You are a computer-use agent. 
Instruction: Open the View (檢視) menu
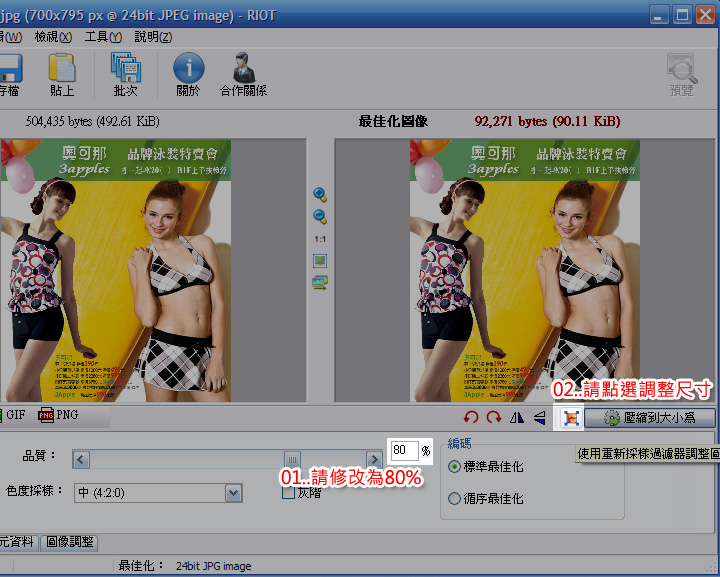pyautogui.click(x=53, y=37)
